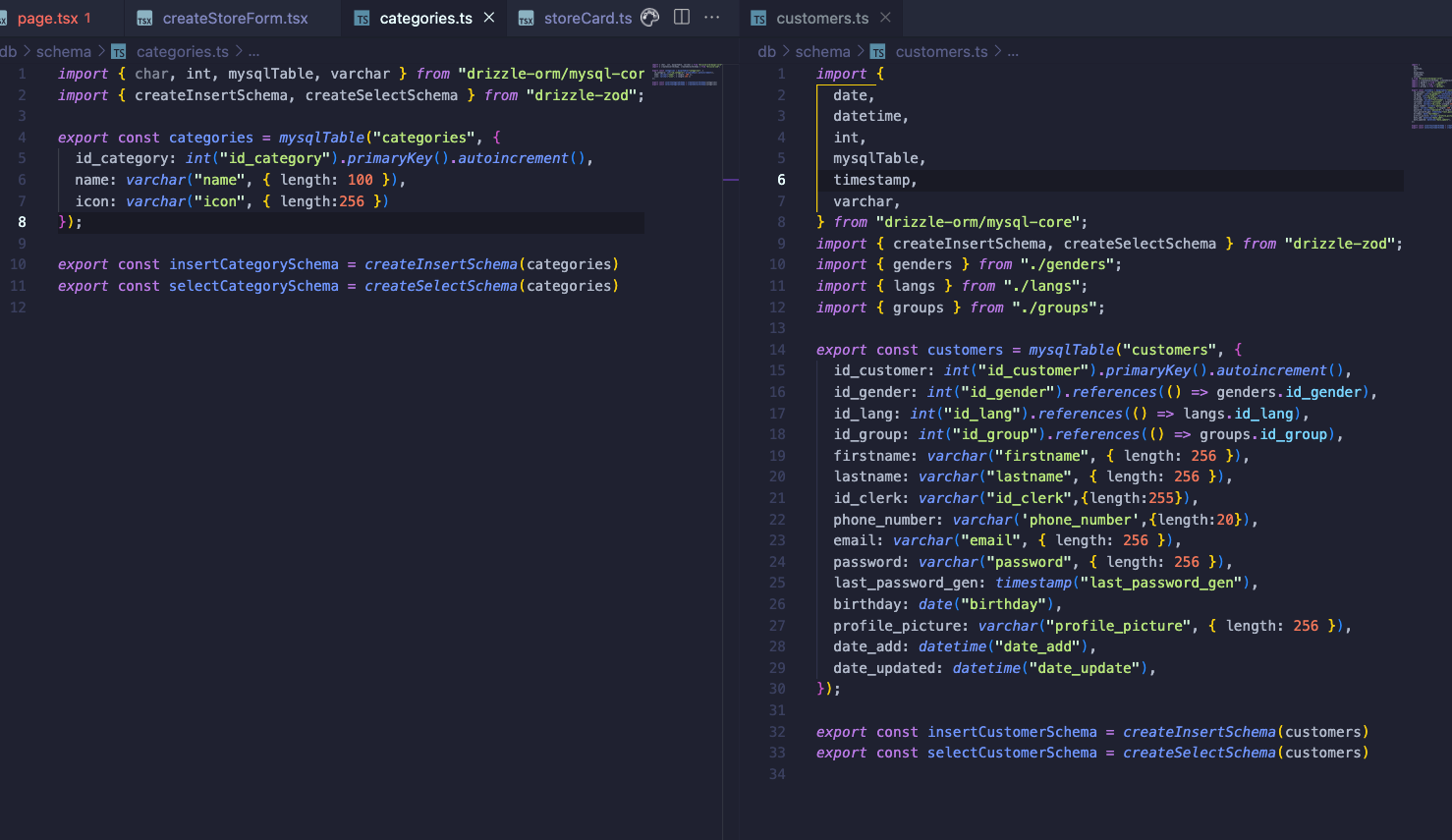Click the modified indicator on page.tsx tab

tap(89, 17)
